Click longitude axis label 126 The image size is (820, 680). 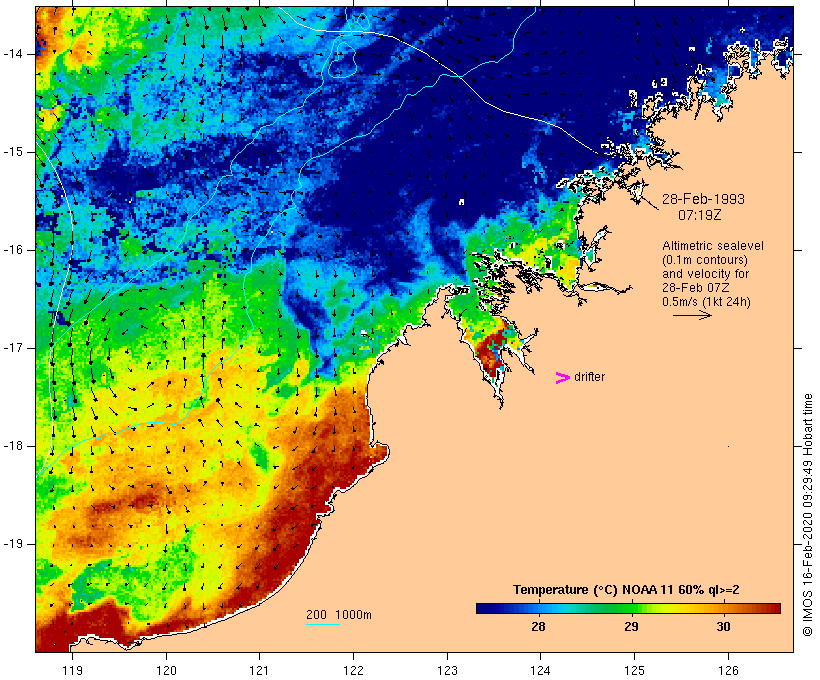728,670
